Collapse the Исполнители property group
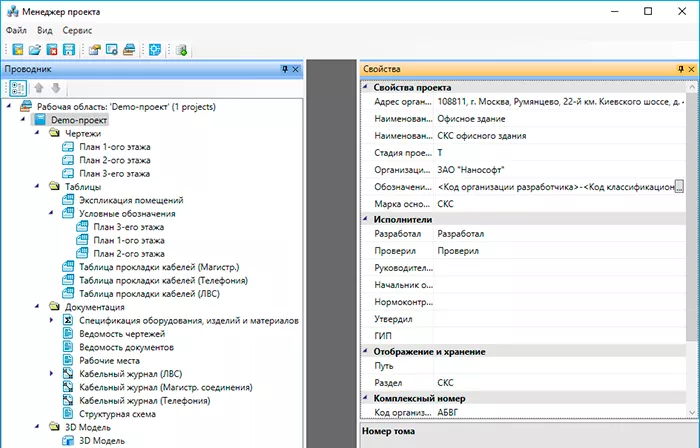 367,218
